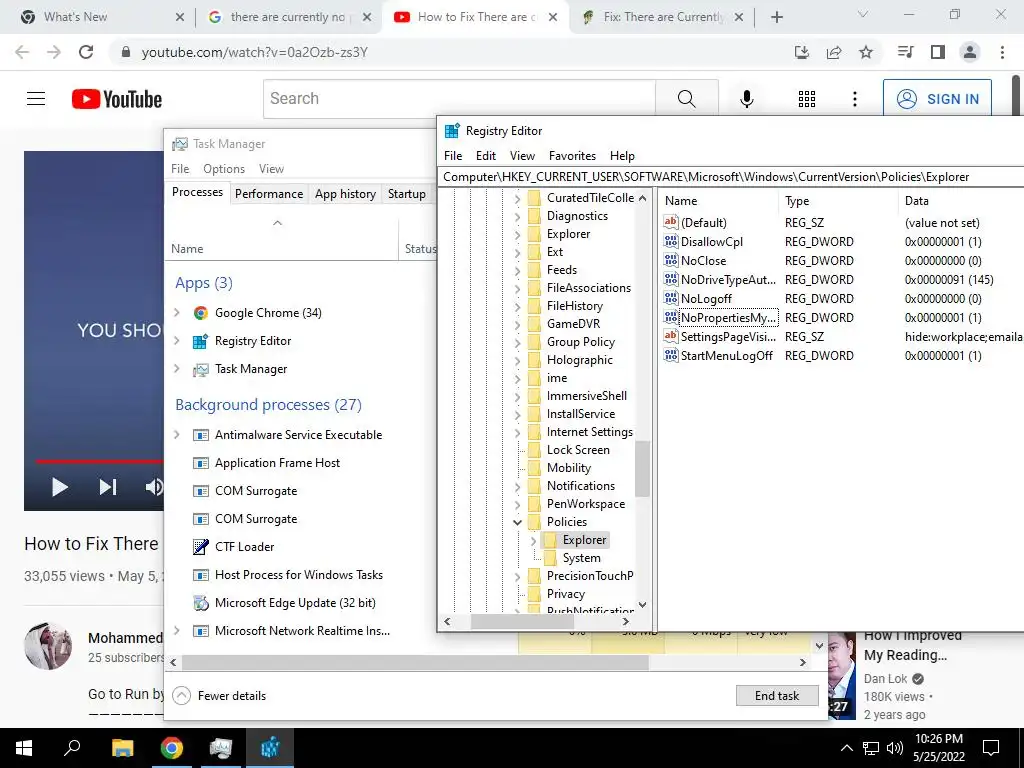Screen dimensions: 1024x768
Task: Skip to next video
Action: click(108, 487)
